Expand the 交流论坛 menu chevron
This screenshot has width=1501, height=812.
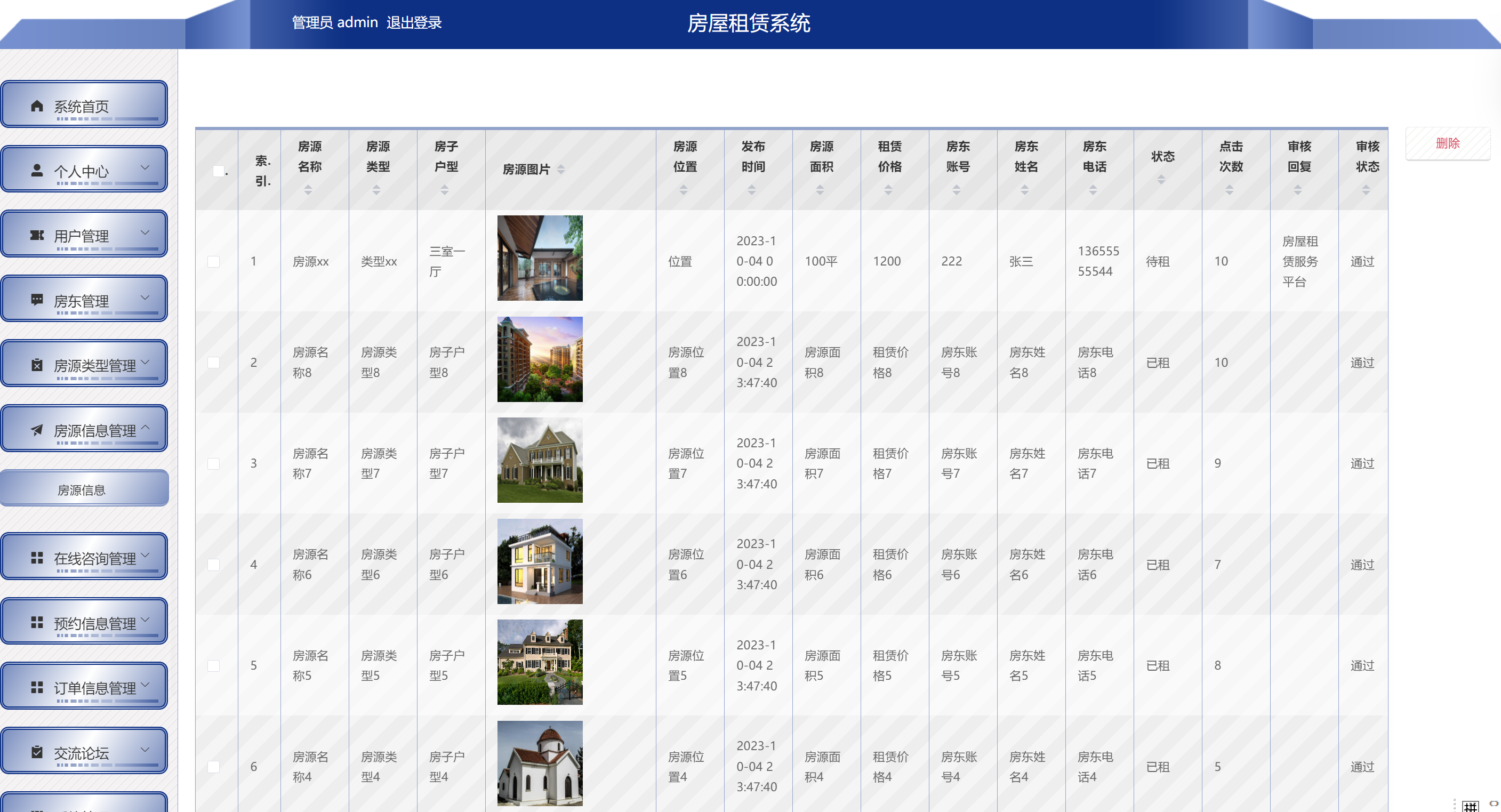click(146, 750)
